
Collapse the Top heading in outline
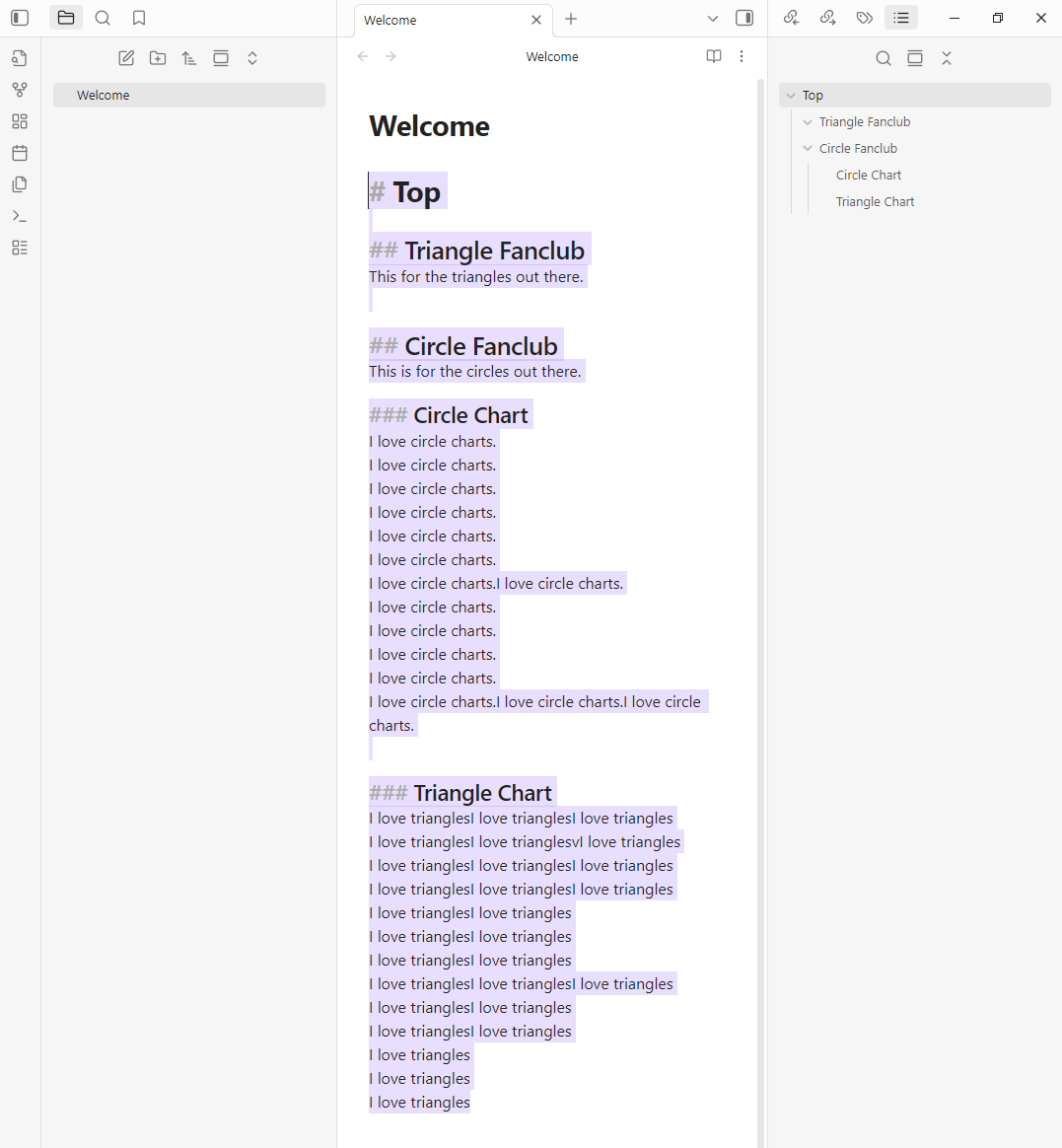tap(791, 96)
